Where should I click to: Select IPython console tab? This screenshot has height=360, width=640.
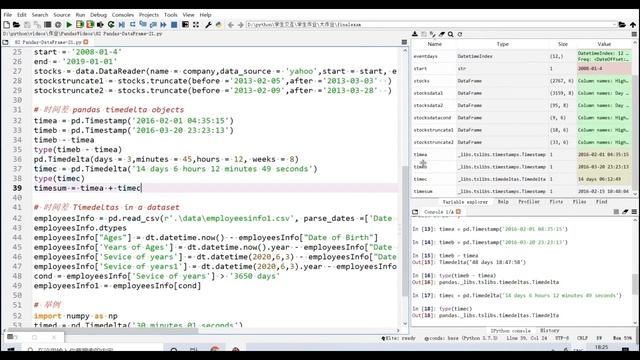click(x=510, y=331)
